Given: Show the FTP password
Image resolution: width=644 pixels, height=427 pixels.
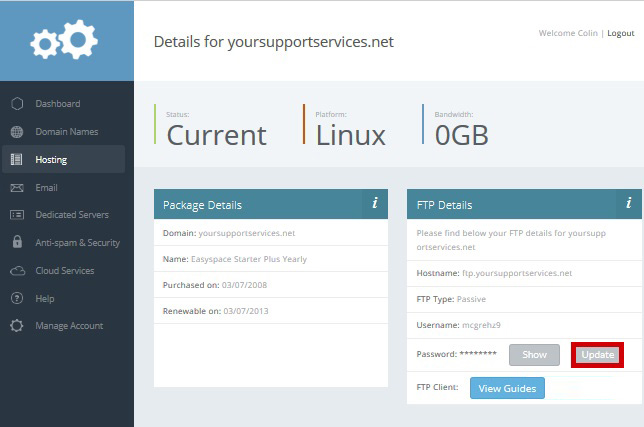Looking at the screenshot, I should click(534, 355).
